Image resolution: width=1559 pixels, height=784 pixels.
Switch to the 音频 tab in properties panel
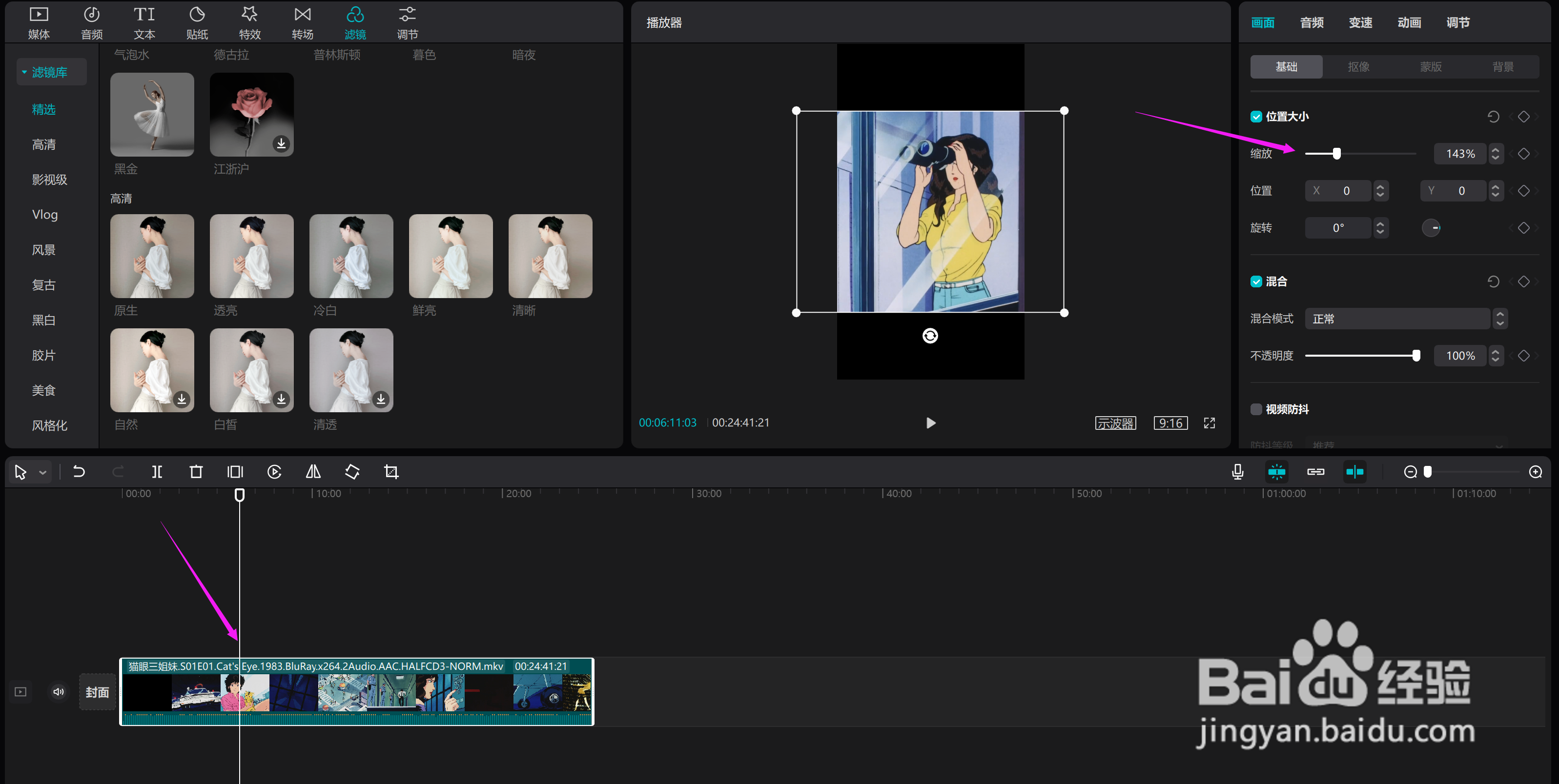[1312, 23]
